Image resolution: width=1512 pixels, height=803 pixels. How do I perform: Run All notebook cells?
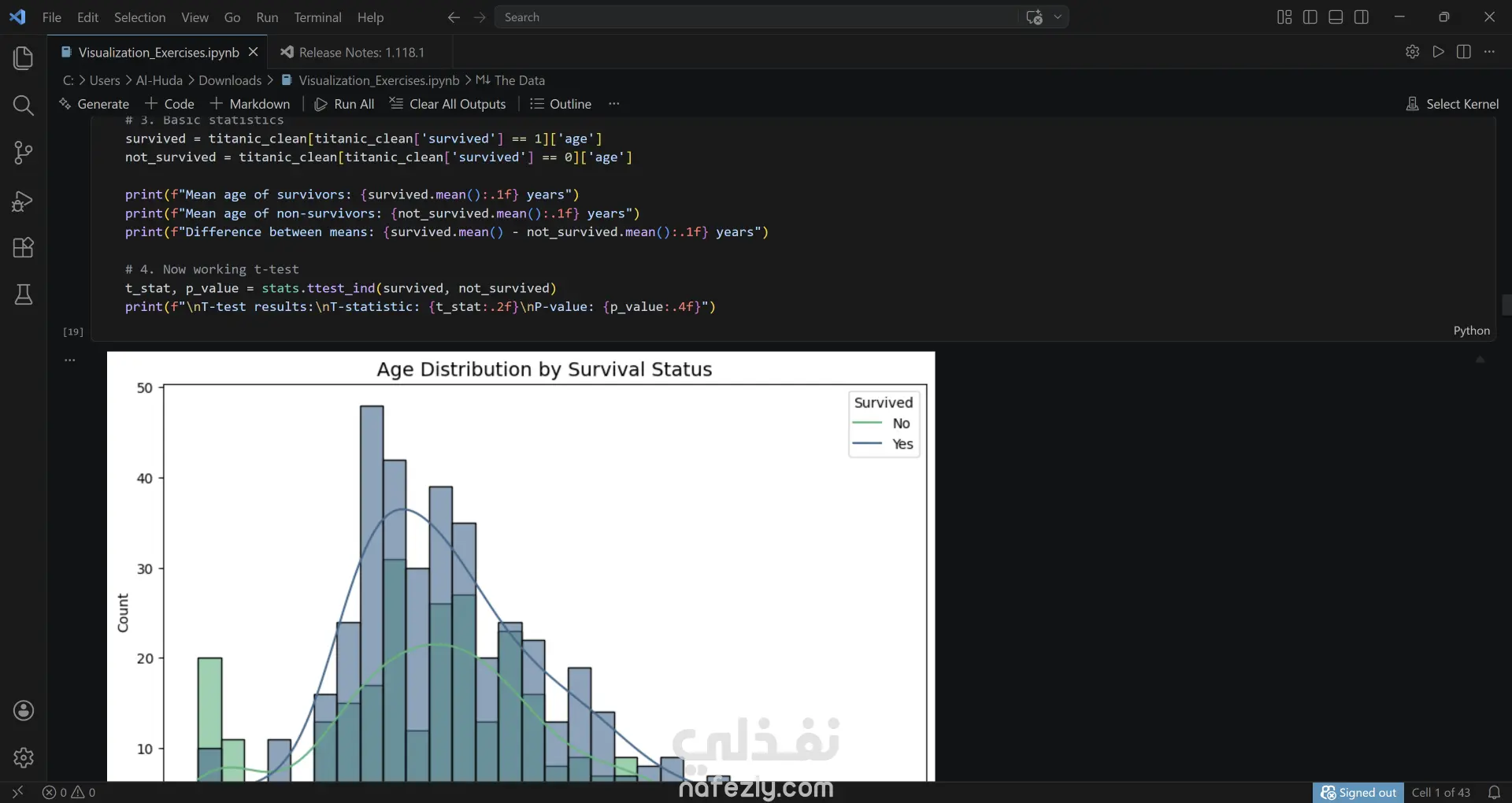(344, 104)
